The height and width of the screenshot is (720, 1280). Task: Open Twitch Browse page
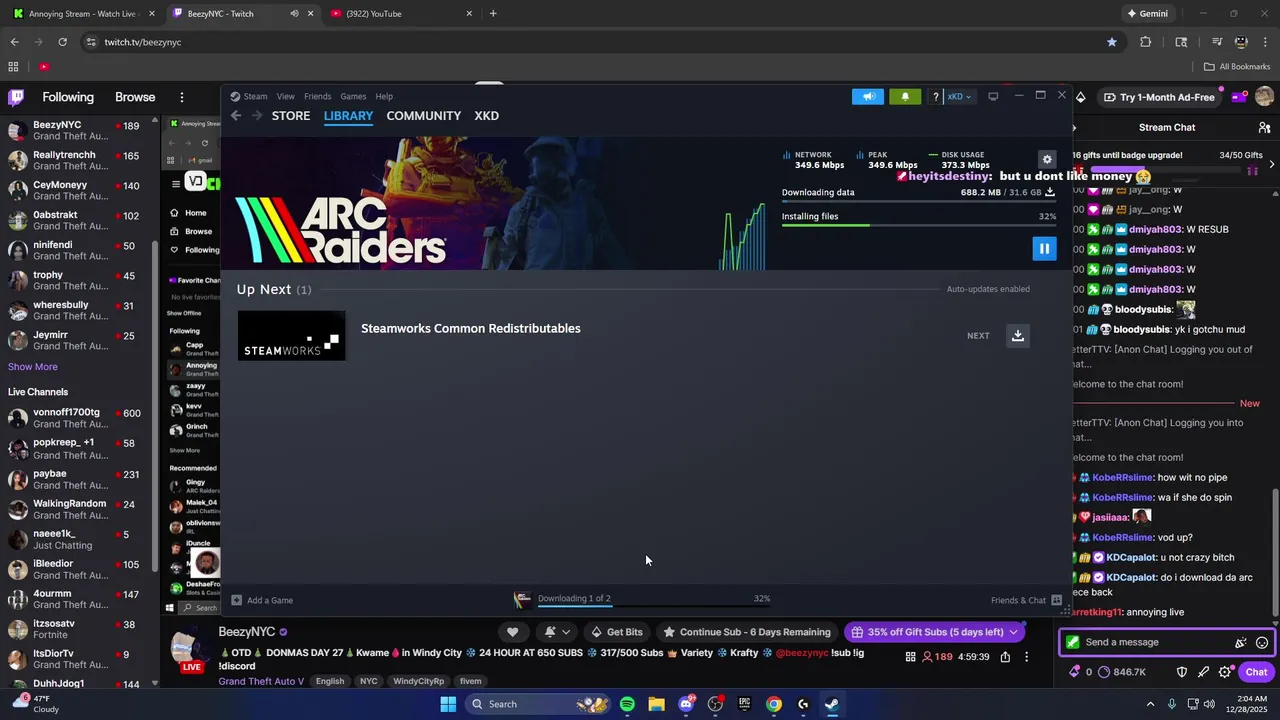[x=135, y=97]
